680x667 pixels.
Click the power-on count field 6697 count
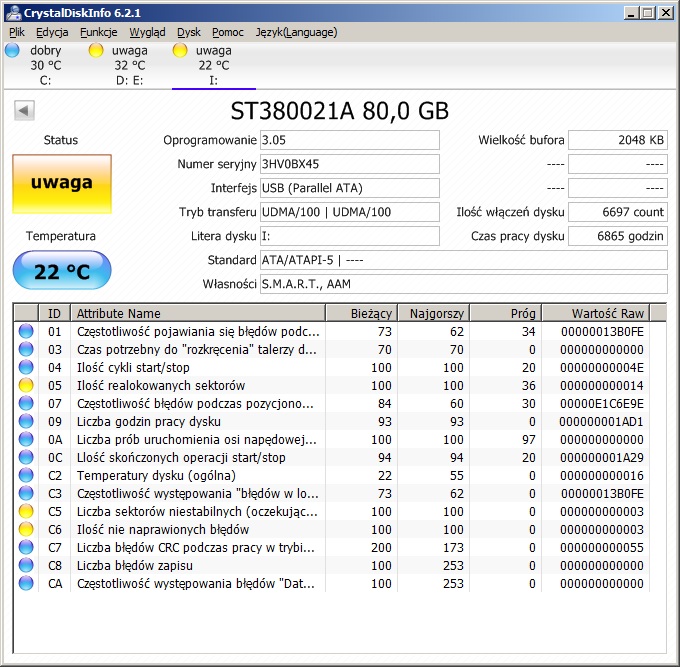coord(618,212)
